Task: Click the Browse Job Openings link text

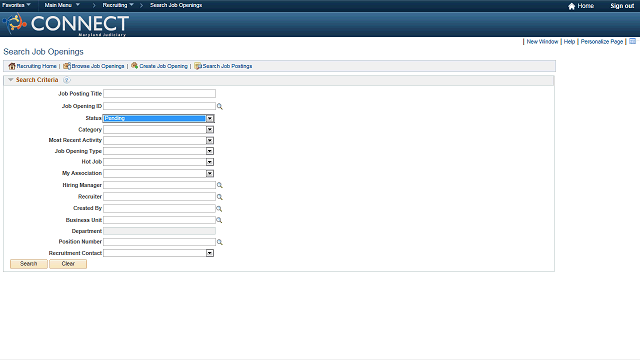Action: 98,66
